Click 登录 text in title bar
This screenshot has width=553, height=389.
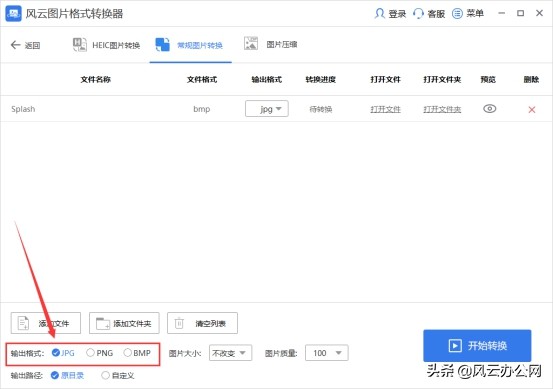pyautogui.click(x=397, y=14)
